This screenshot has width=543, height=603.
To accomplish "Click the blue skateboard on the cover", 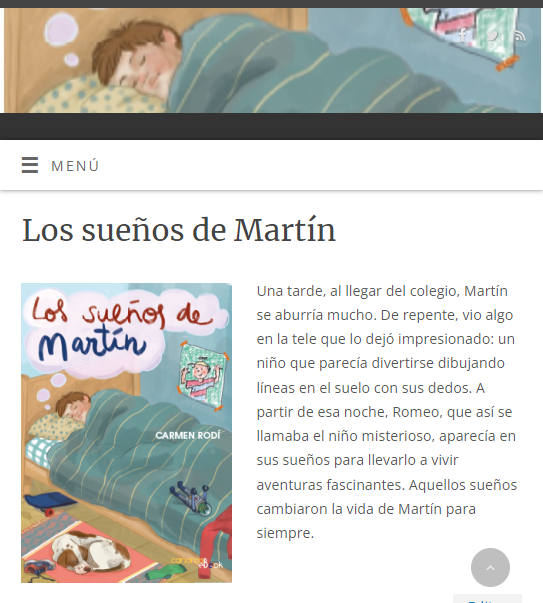I will pyautogui.click(x=50, y=503).
